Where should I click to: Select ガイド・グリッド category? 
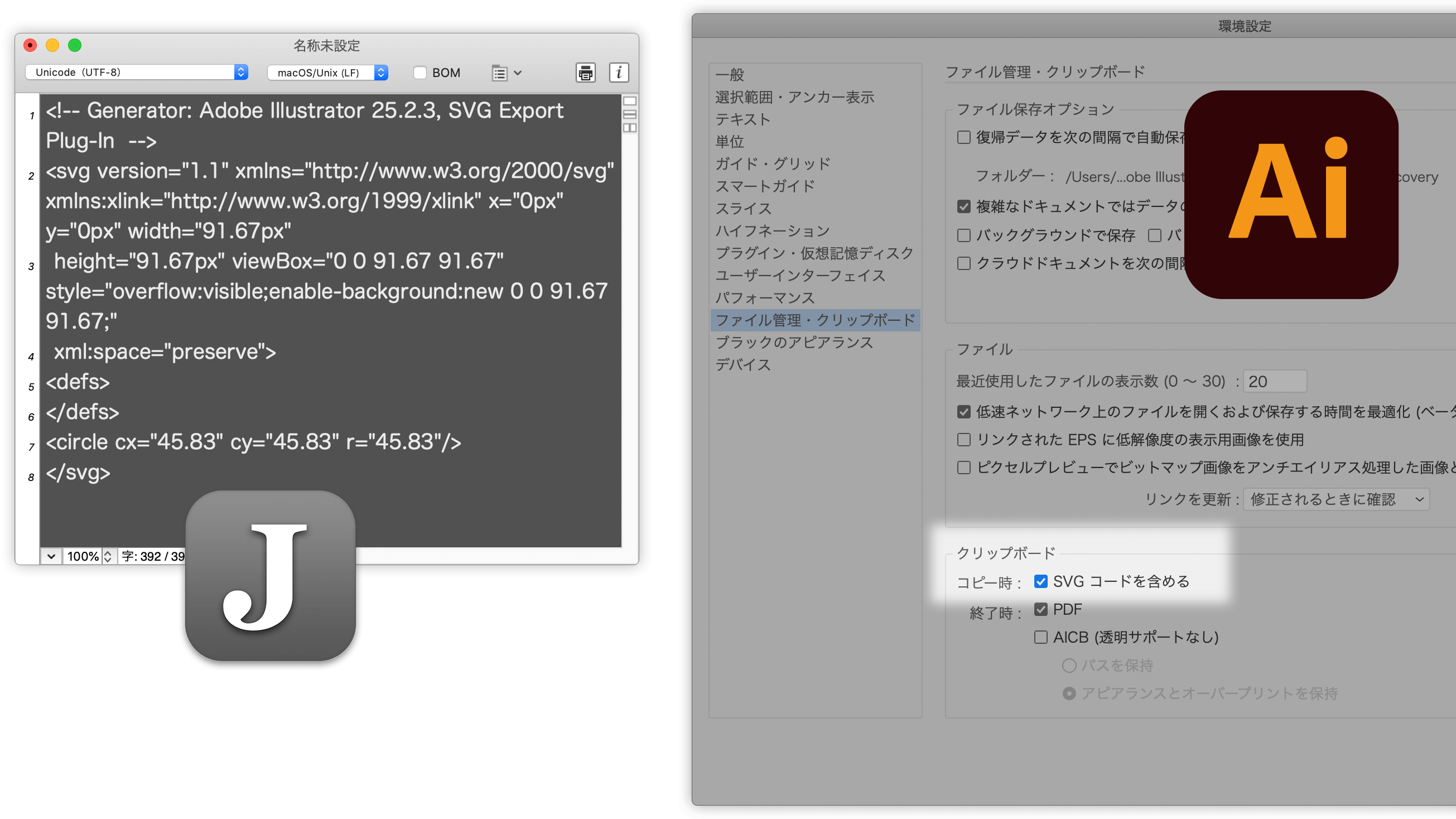click(773, 164)
